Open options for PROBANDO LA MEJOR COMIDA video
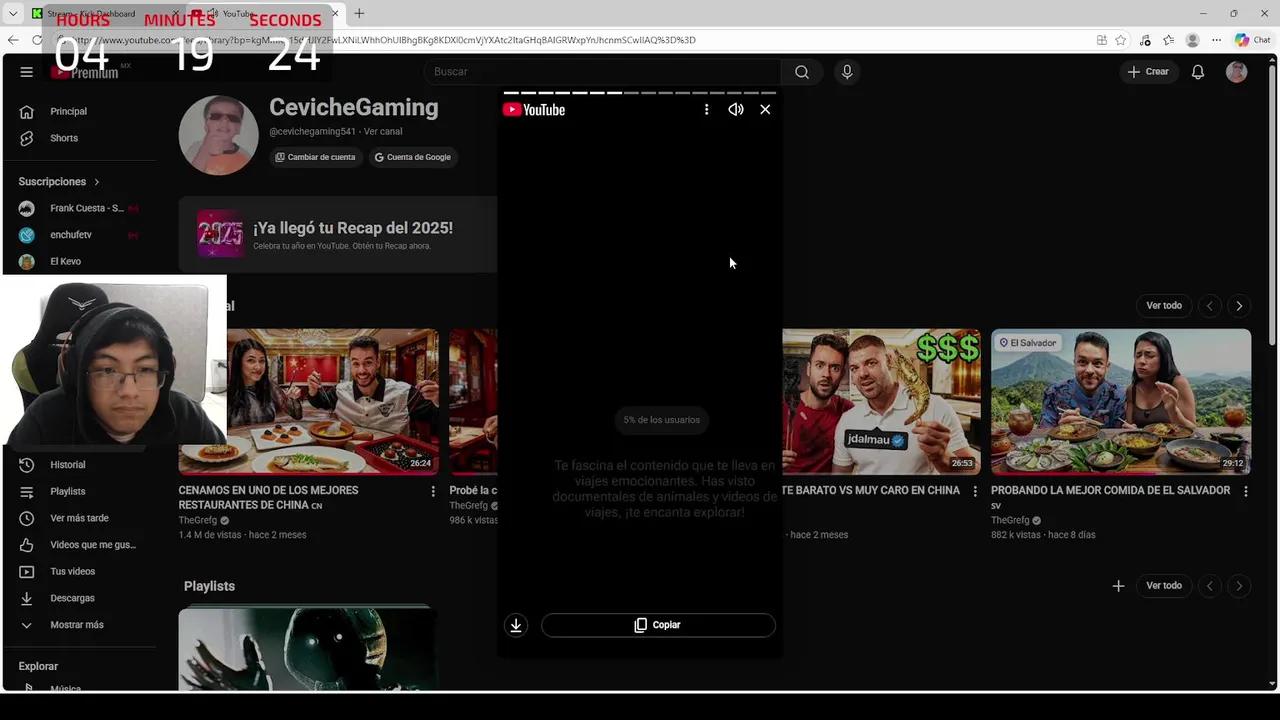The image size is (1280, 720). tap(1246, 491)
